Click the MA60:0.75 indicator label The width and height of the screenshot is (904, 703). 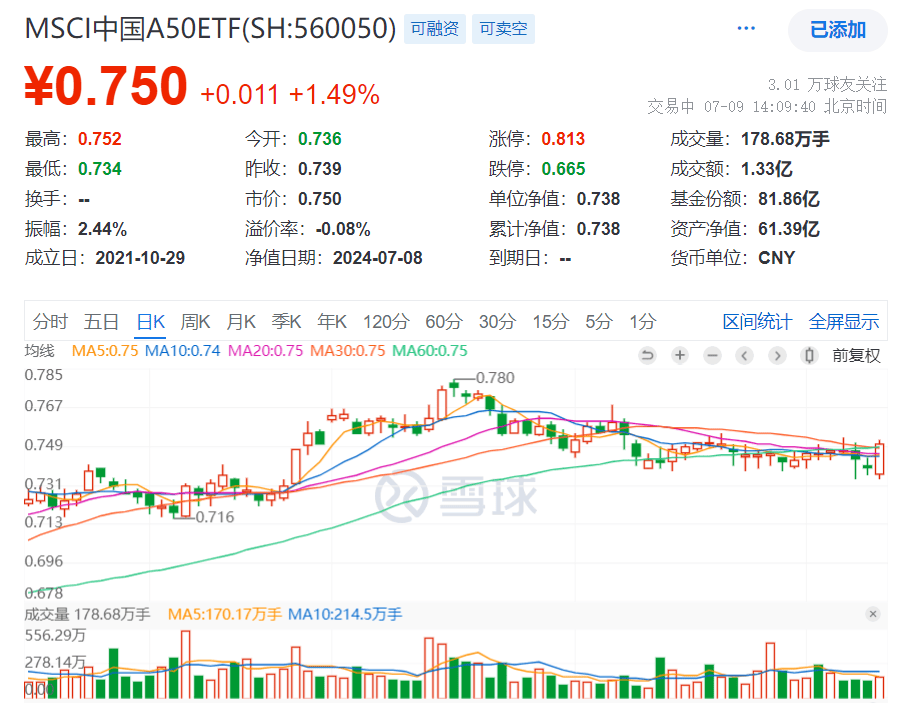point(430,351)
